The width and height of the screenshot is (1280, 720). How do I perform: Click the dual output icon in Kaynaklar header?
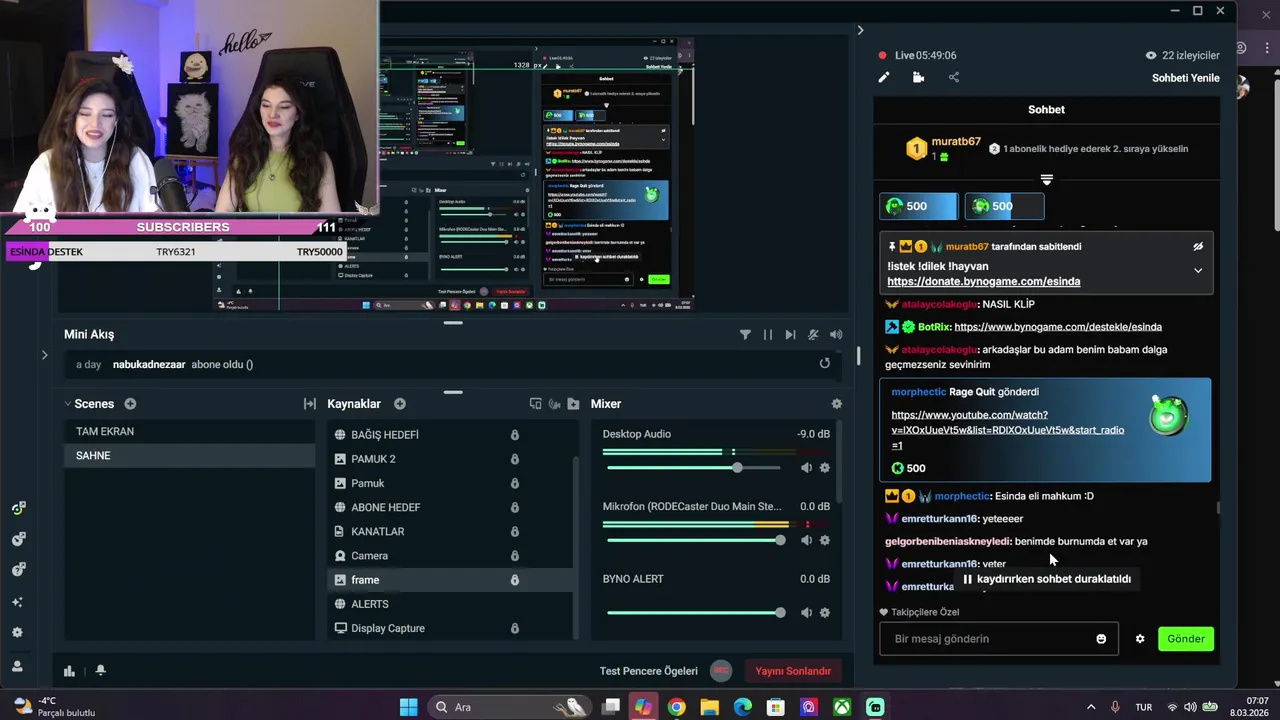click(x=535, y=404)
